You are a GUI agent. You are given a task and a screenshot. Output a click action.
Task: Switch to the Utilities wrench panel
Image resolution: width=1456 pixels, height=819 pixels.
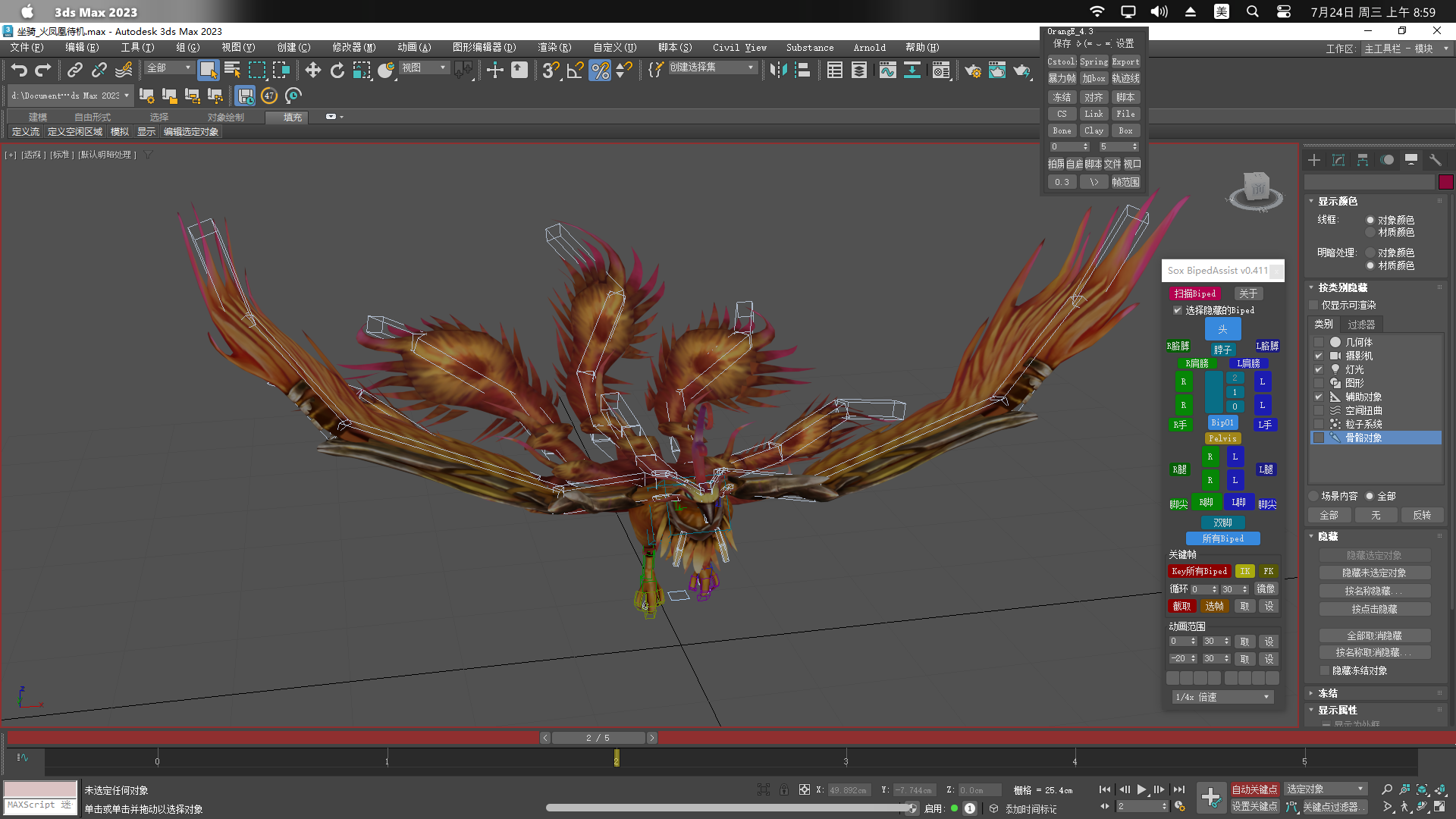click(1436, 160)
